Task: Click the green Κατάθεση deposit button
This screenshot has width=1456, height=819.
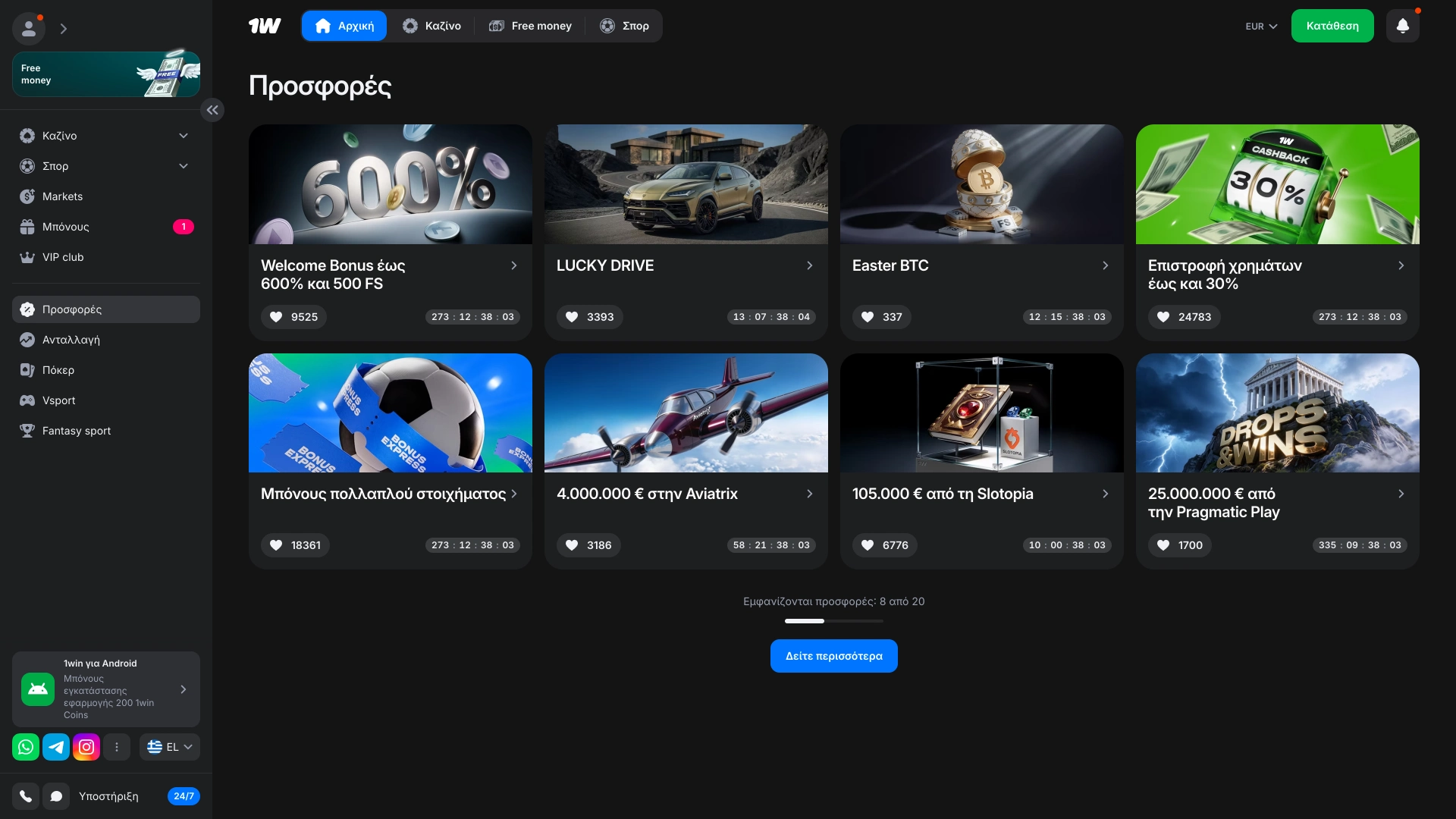Action: 1332,26
